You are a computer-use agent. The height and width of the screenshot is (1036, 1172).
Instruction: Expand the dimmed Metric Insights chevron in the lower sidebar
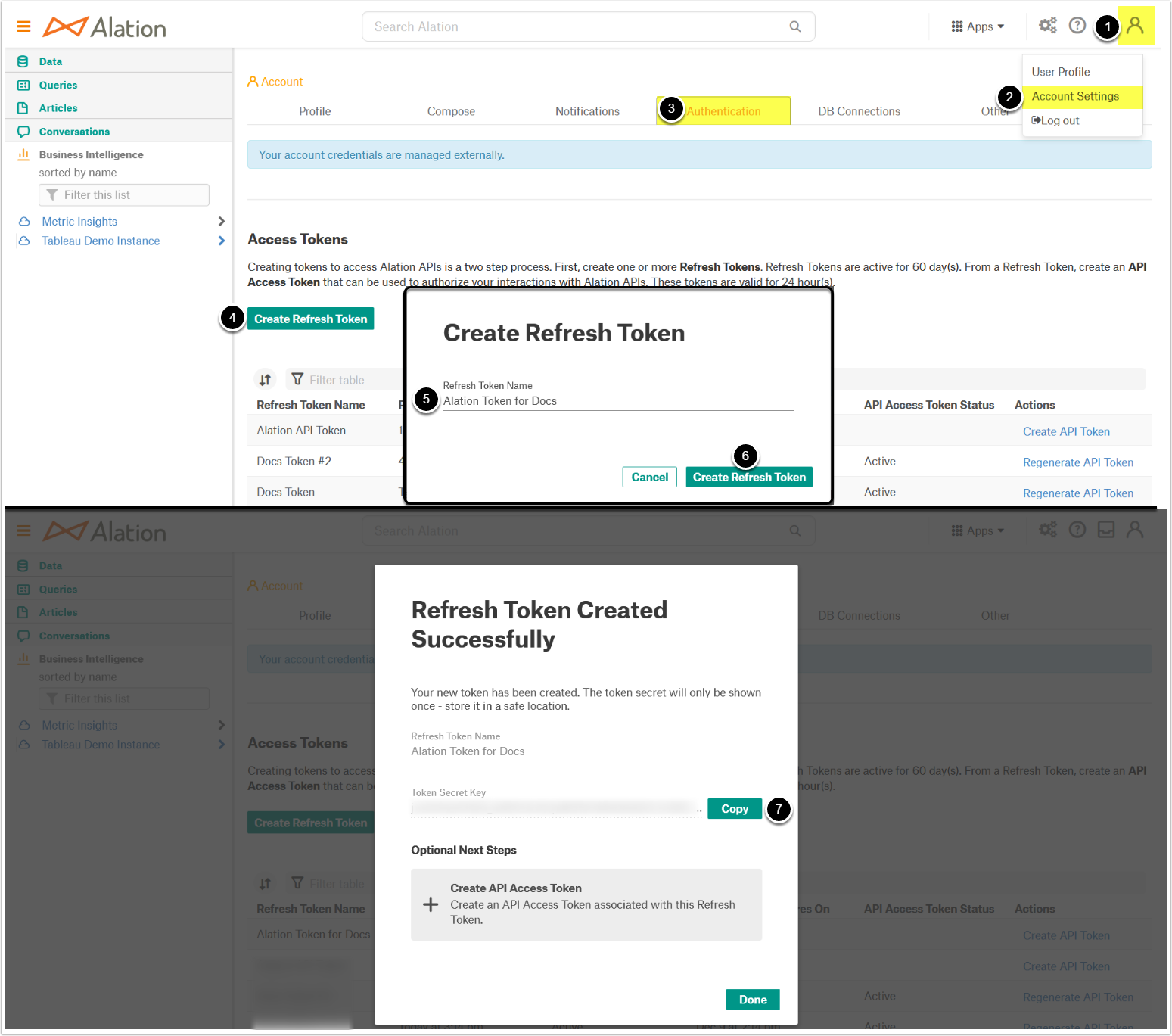[222, 725]
